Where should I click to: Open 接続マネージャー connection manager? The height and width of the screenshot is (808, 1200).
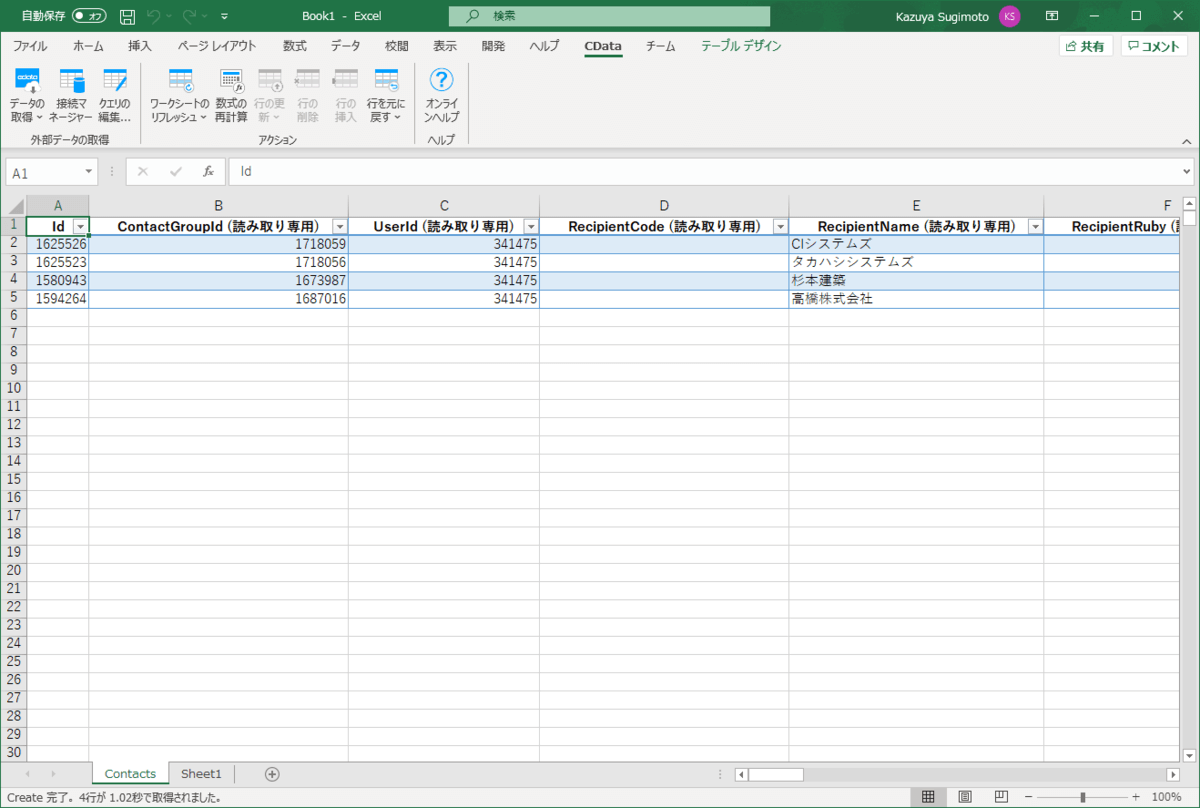point(71,82)
